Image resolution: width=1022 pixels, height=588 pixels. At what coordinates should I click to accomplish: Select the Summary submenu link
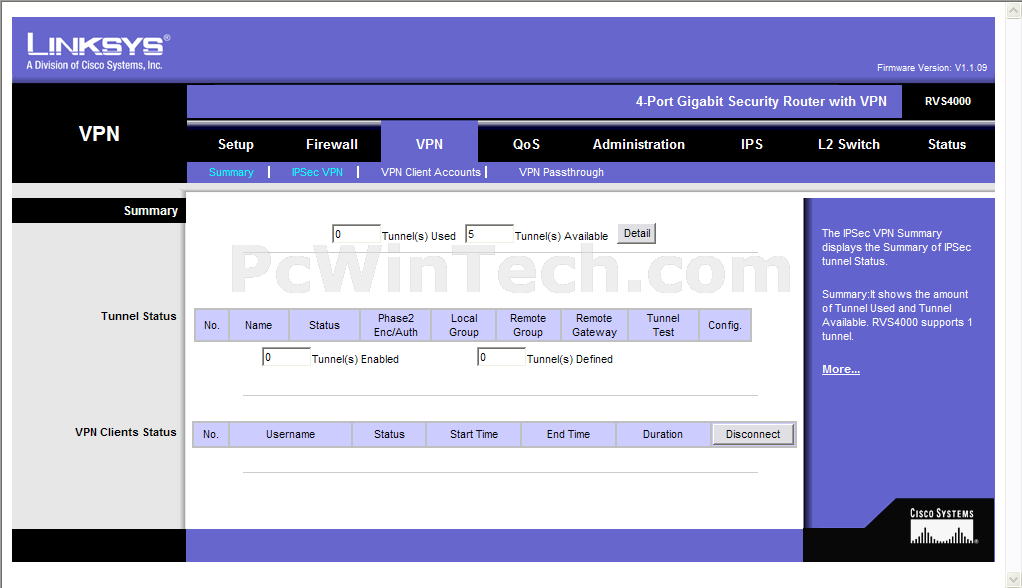pyautogui.click(x=231, y=172)
